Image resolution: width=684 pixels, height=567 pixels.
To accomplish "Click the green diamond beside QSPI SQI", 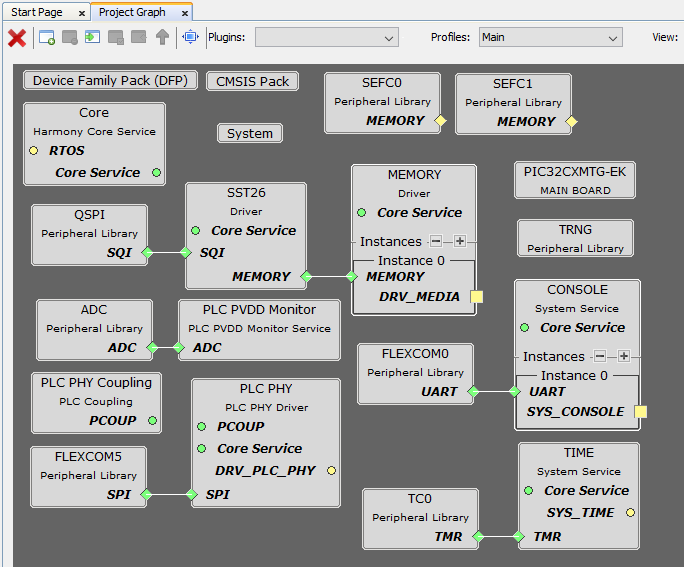I will click(147, 253).
